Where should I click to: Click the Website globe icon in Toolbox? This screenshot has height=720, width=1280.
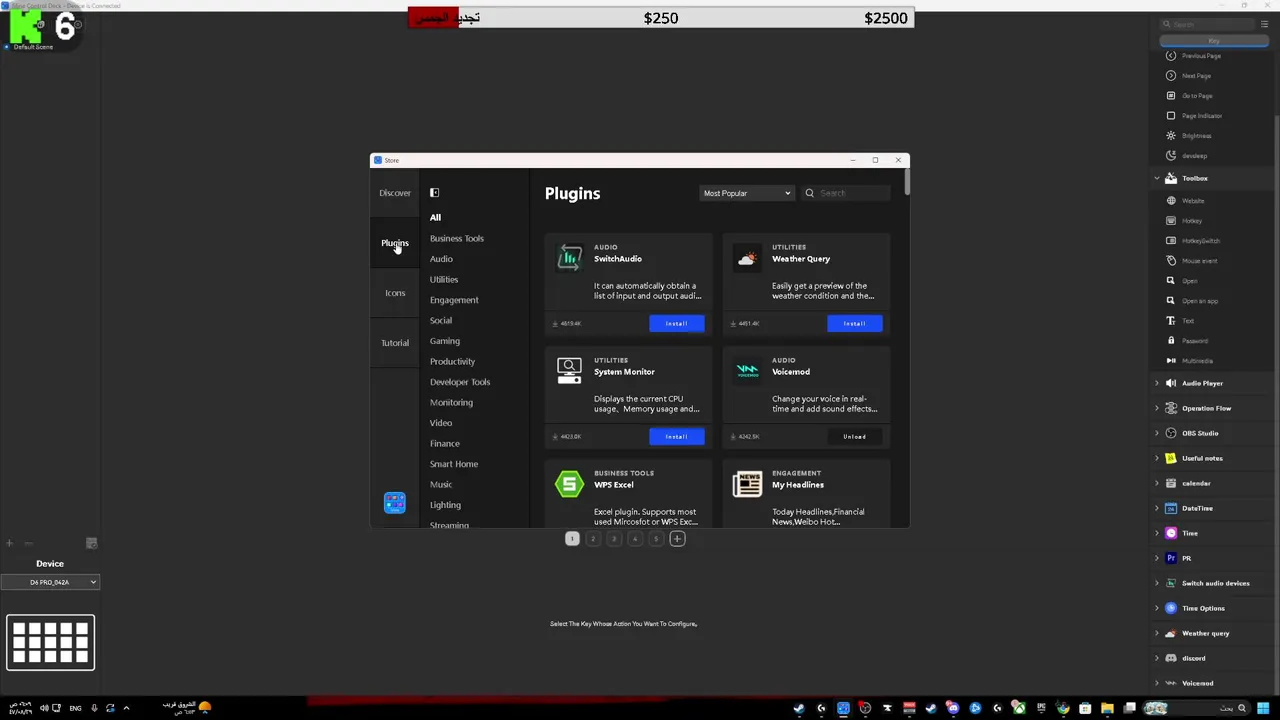point(1171,201)
